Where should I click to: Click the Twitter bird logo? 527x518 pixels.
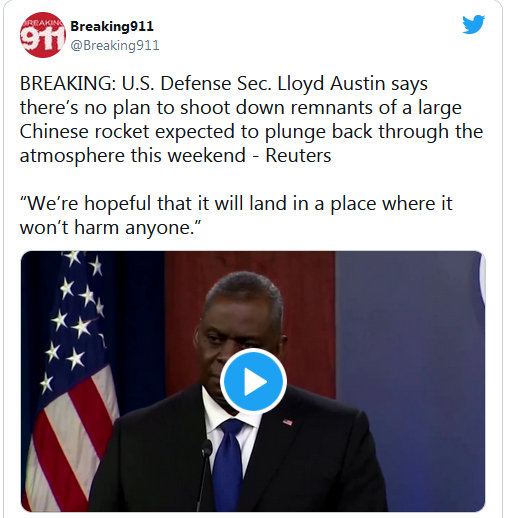[473, 24]
